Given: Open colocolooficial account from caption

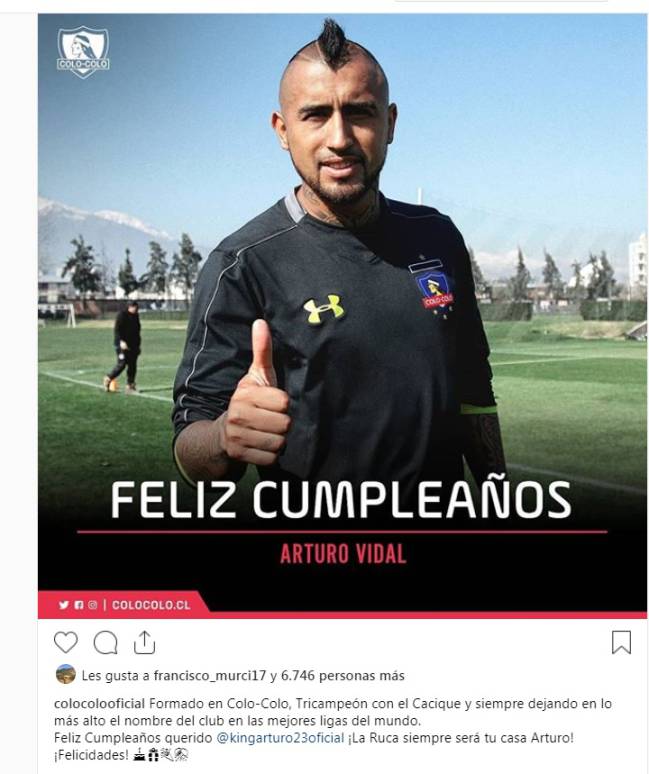Looking at the screenshot, I should pos(100,703).
